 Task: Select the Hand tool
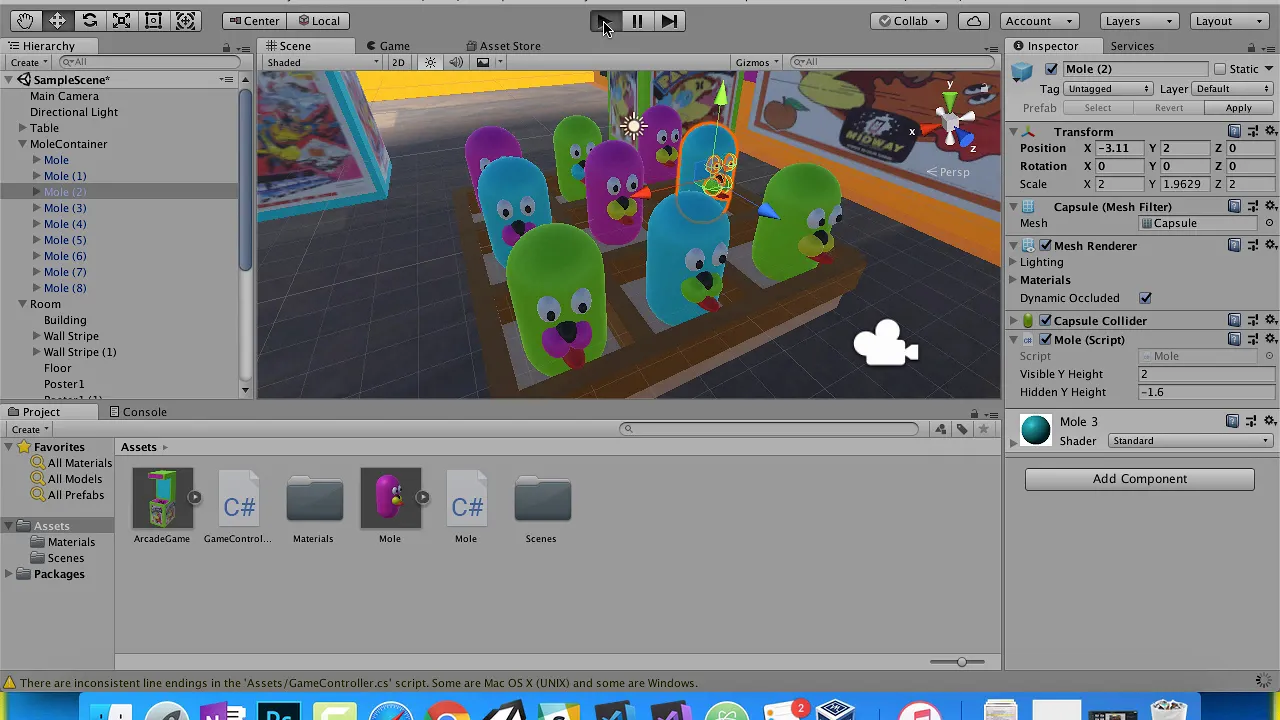pyautogui.click(x=25, y=20)
